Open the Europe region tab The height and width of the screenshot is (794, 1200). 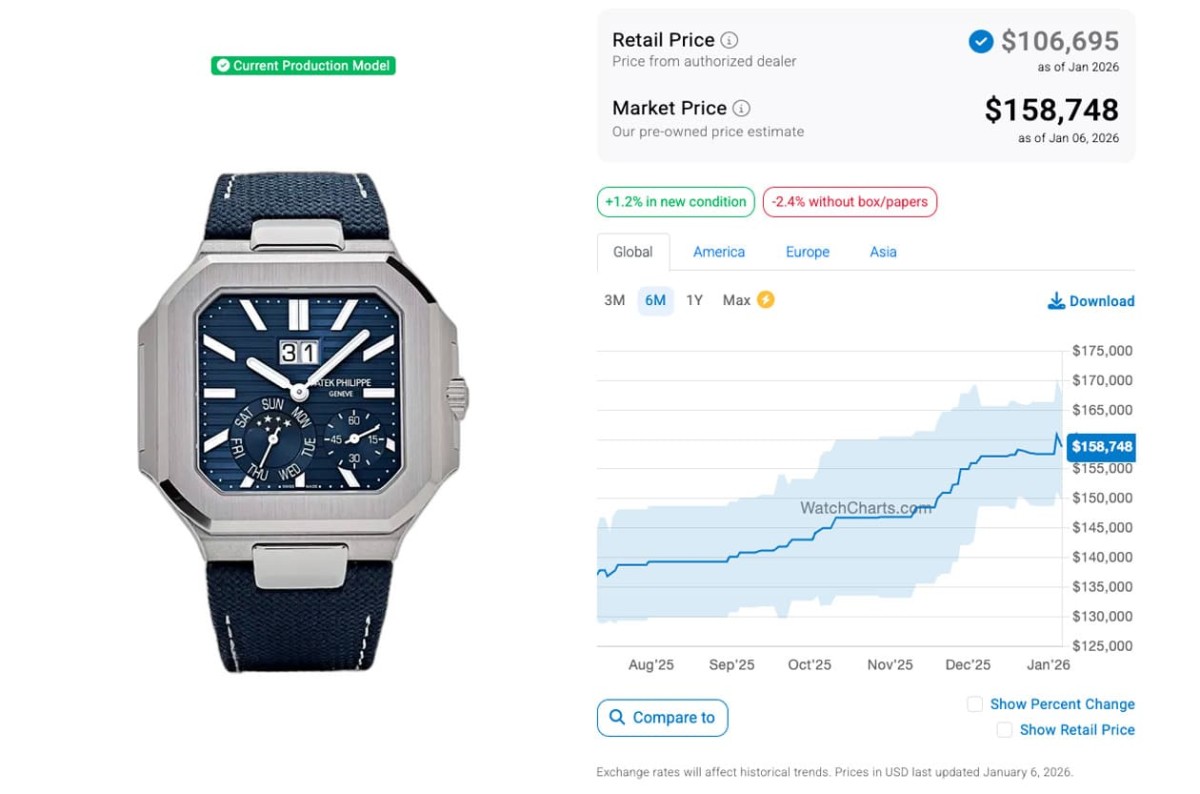coord(807,252)
